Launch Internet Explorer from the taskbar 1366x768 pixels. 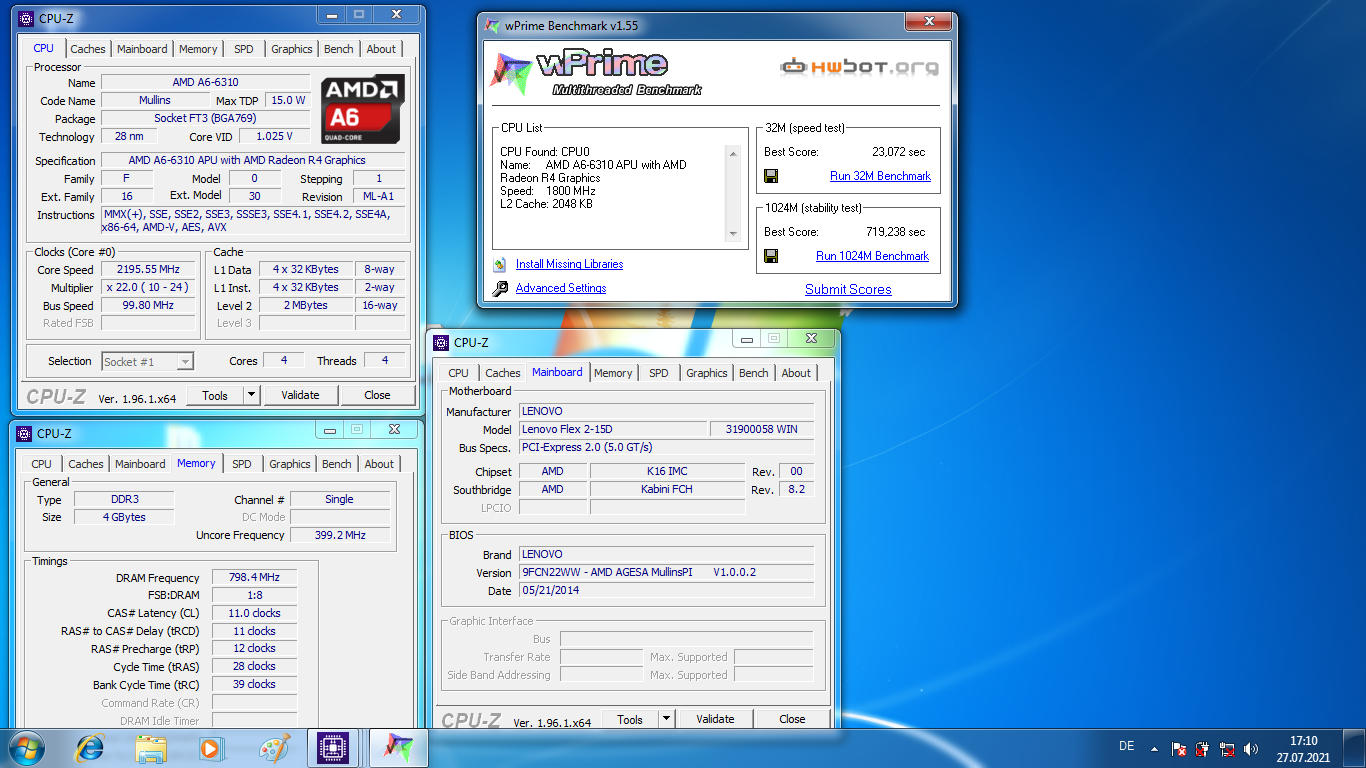pyautogui.click(x=91, y=748)
